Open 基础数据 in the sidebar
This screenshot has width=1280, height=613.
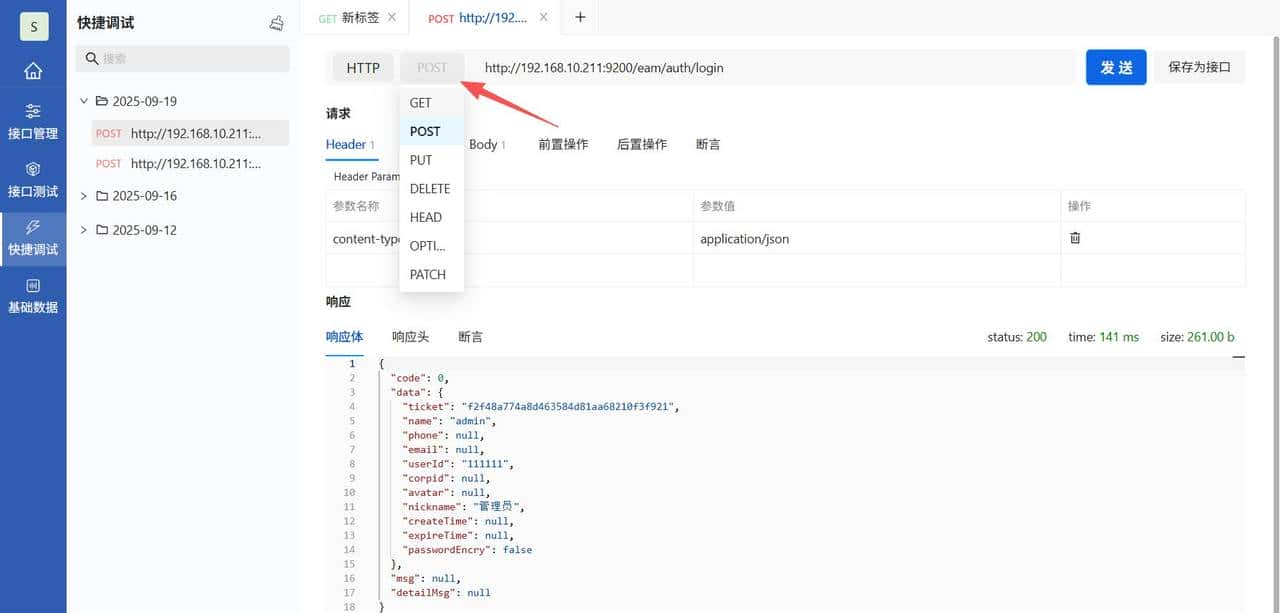[33, 296]
